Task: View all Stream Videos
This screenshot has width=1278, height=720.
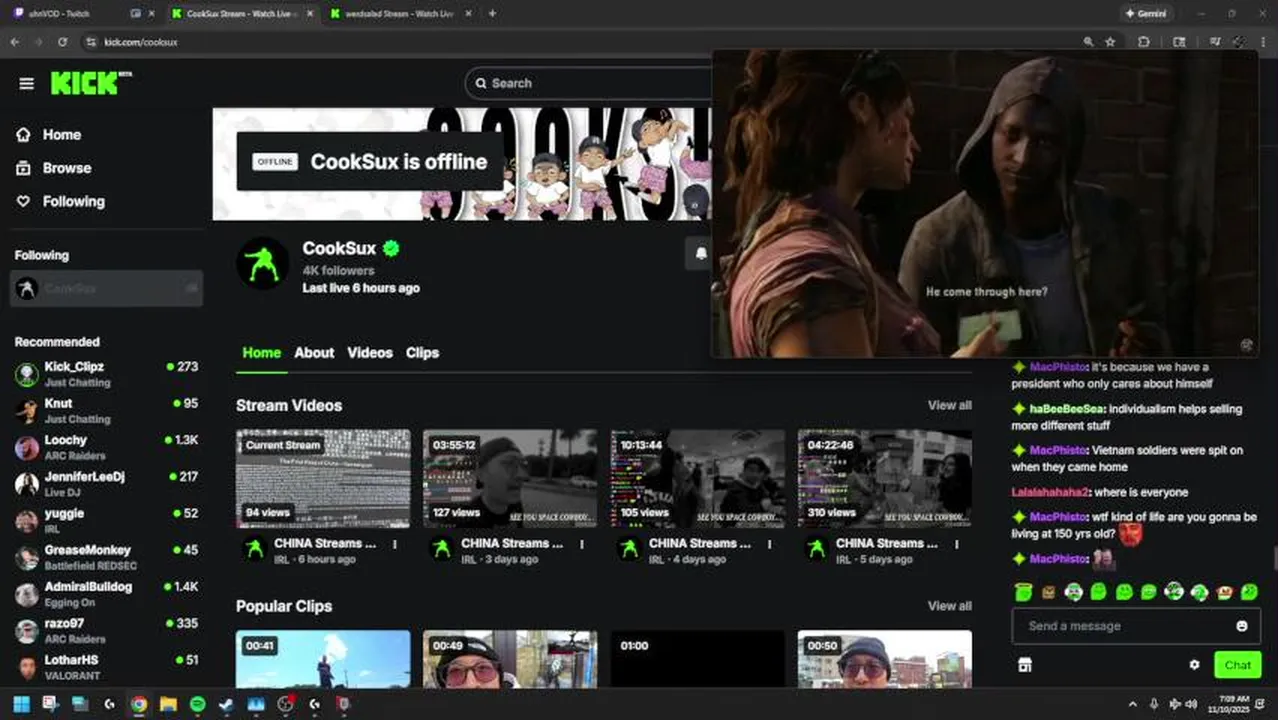Action: click(x=949, y=405)
